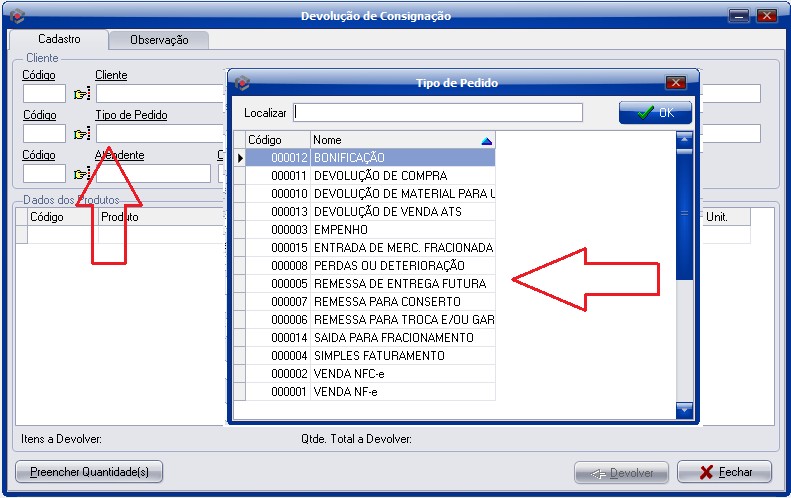Click the Fechar button
Viewport: 791px width, 498px height.
point(724,472)
